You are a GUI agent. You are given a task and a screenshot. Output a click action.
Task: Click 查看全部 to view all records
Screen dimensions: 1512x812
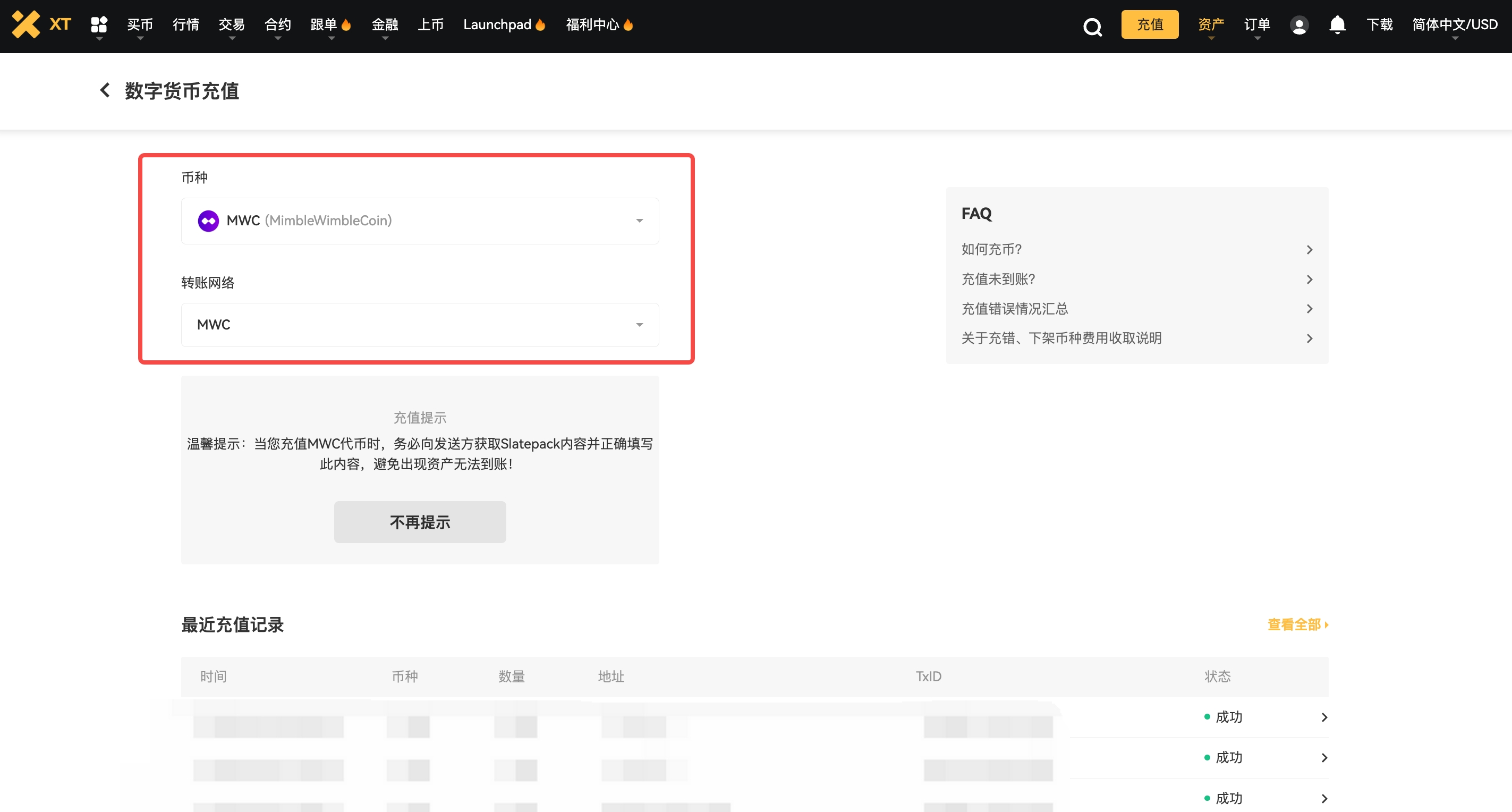pos(1297,624)
